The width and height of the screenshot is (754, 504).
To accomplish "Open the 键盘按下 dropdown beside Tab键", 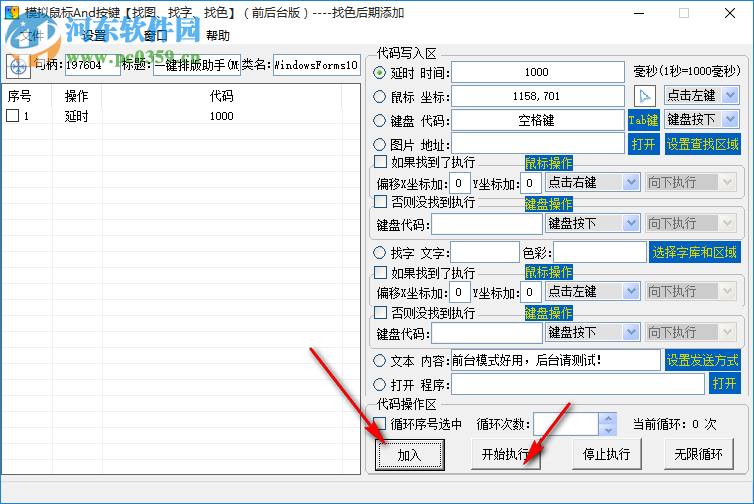I will 702,119.
